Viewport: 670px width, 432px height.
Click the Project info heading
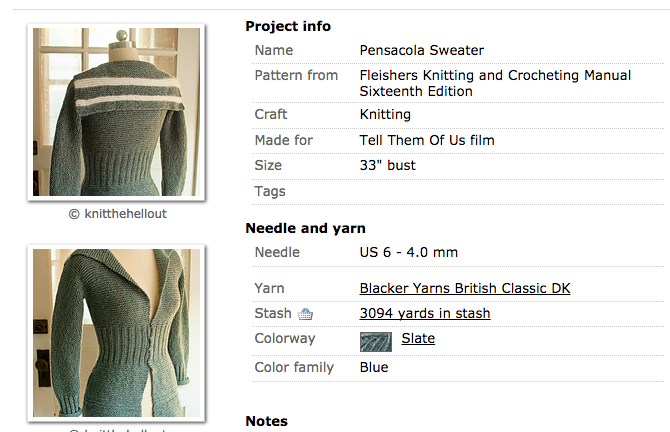tap(288, 26)
